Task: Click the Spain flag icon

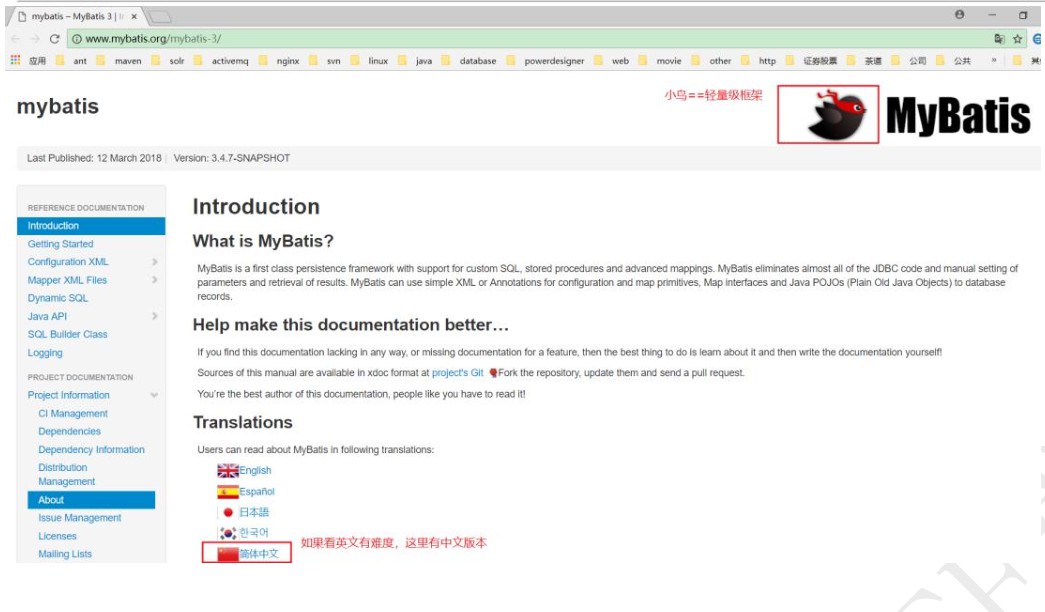Action: pyautogui.click(x=228, y=492)
